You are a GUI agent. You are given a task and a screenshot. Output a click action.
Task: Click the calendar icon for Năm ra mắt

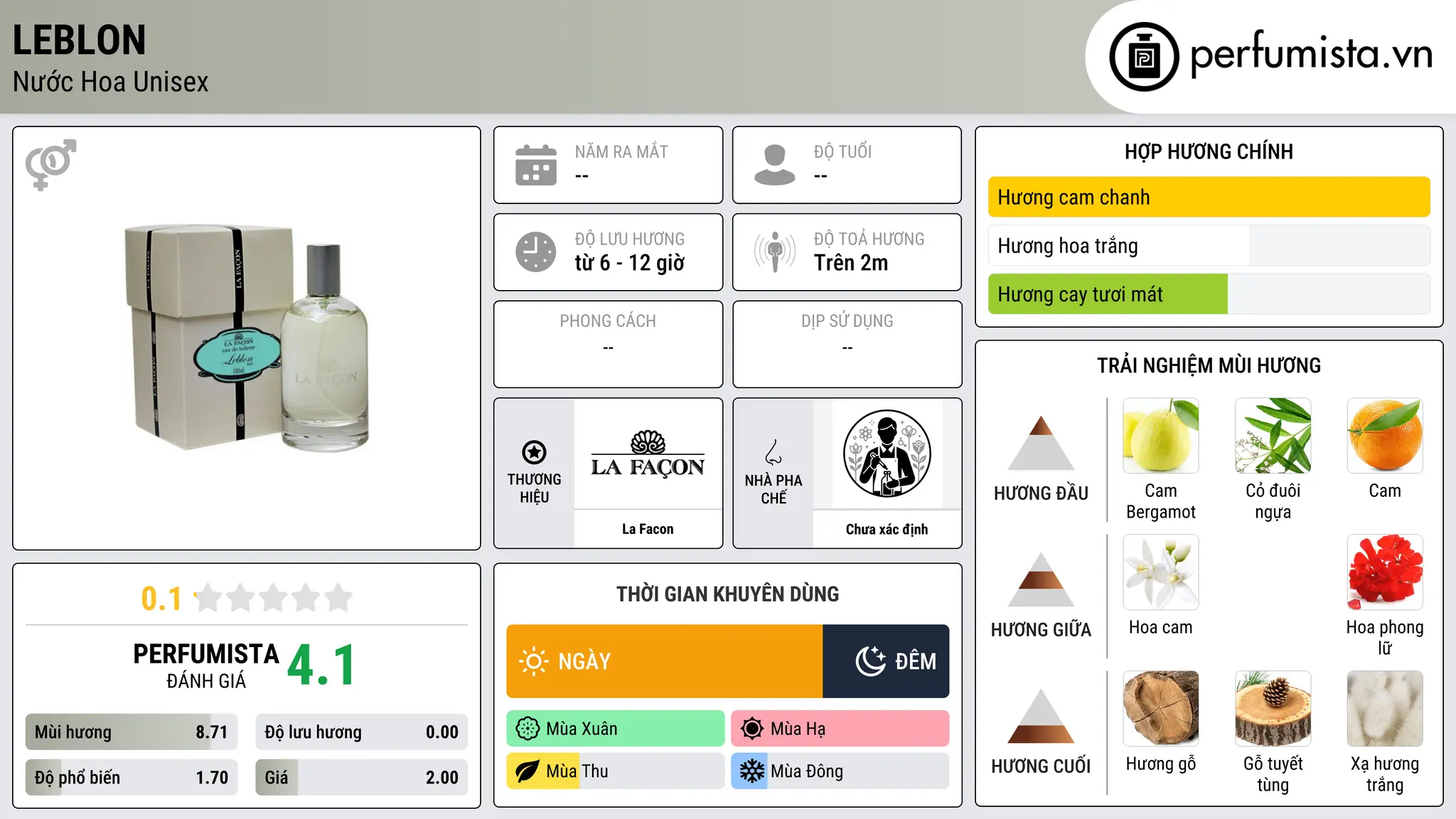click(x=536, y=165)
